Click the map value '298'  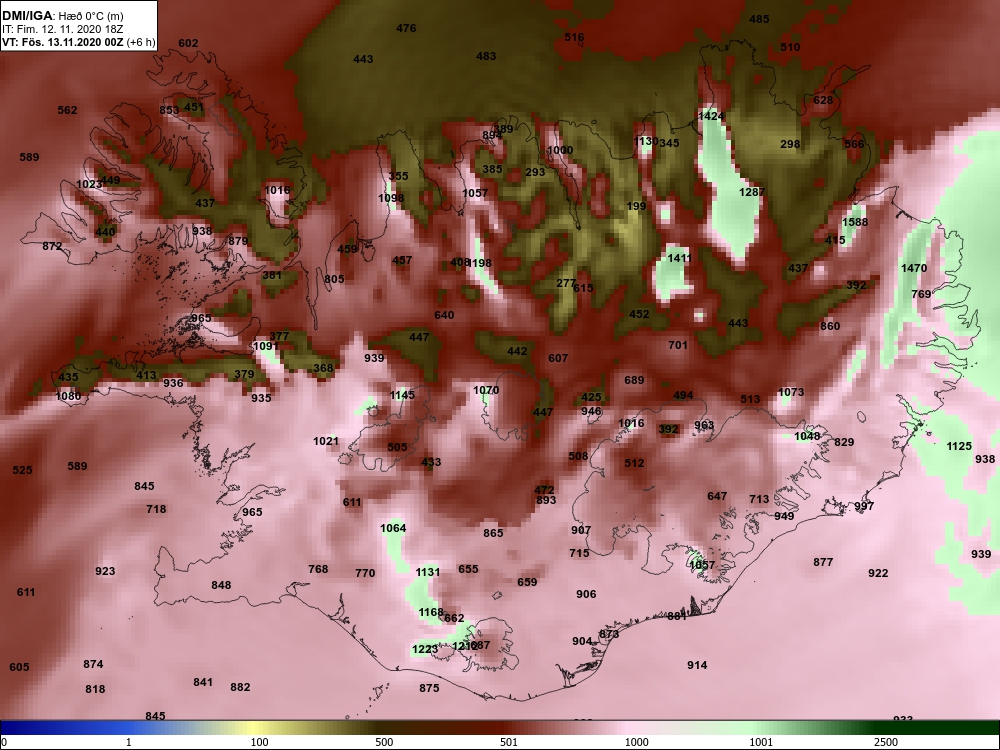click(790, 144)
